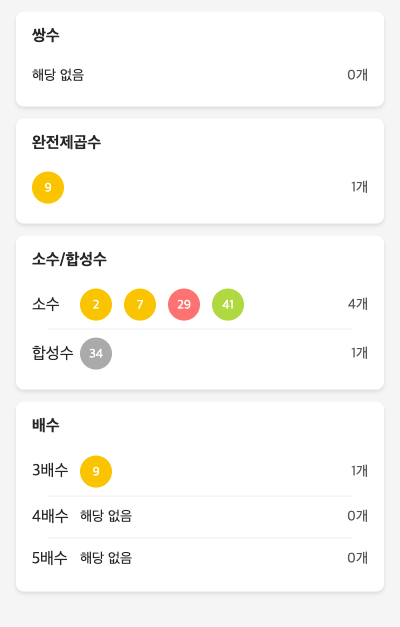
Task: Select the gray 34 composite number ball
Action: tap(96, 353)
